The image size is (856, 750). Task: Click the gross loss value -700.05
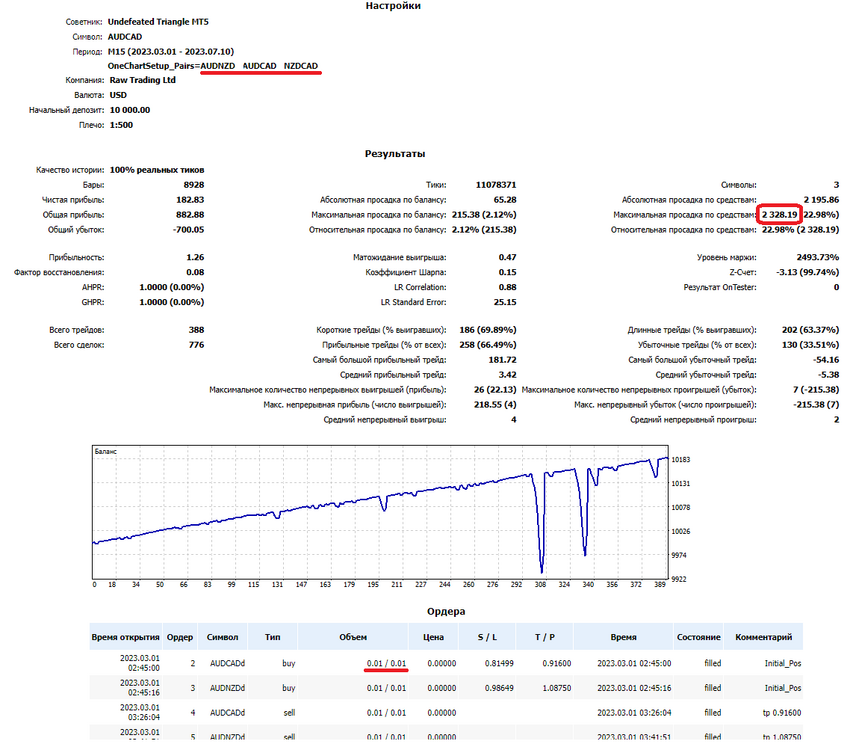(188, 230)
